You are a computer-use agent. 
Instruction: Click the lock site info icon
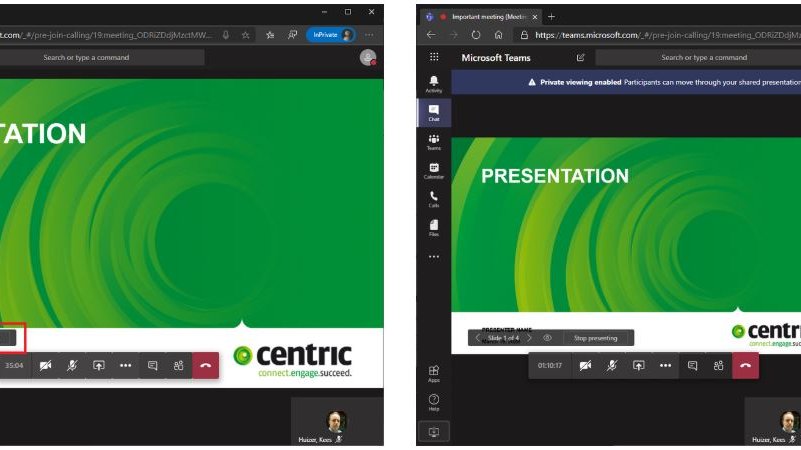[524, 35]
